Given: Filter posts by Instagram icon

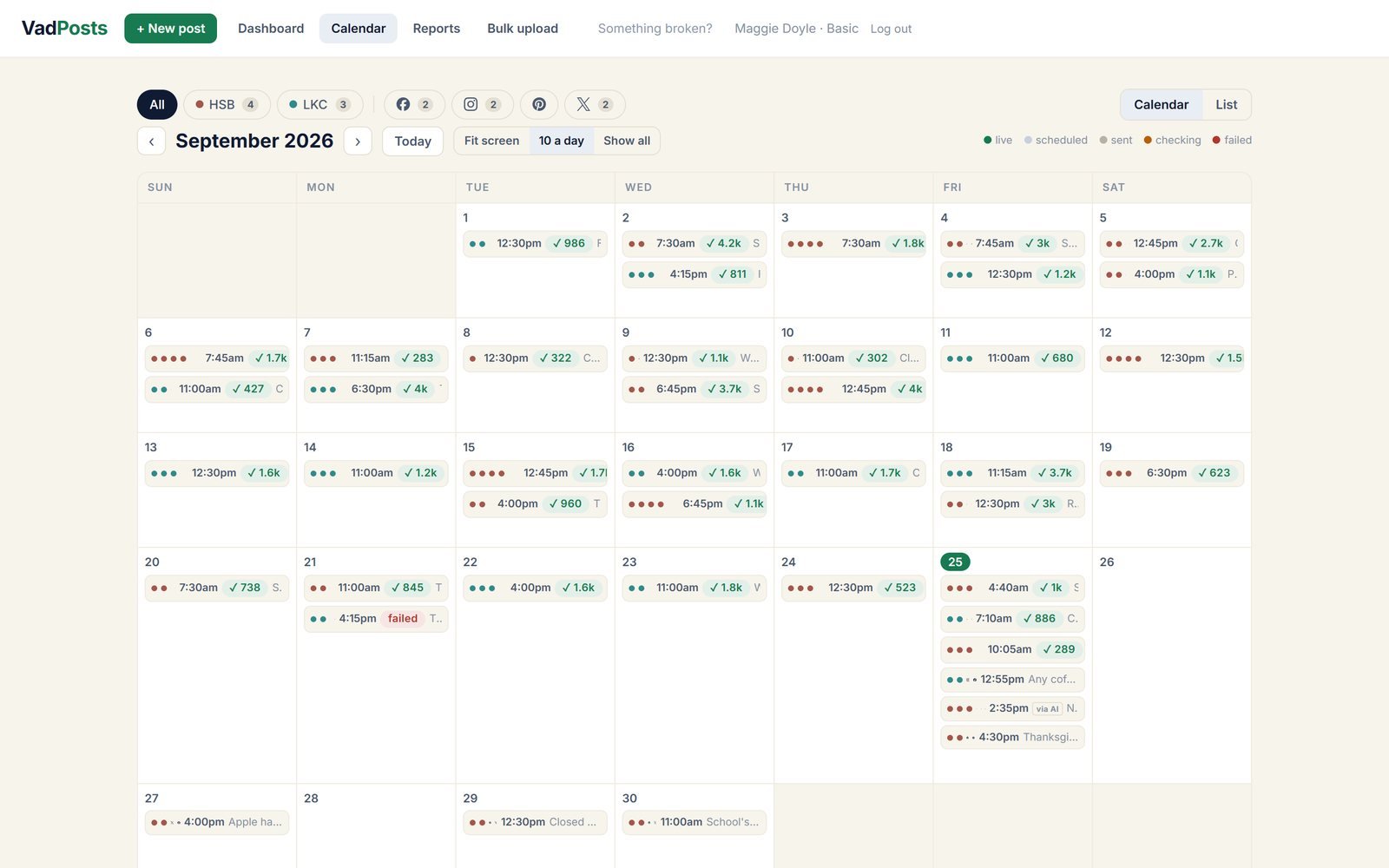Looking at the screenshot, I should [482, 104].
